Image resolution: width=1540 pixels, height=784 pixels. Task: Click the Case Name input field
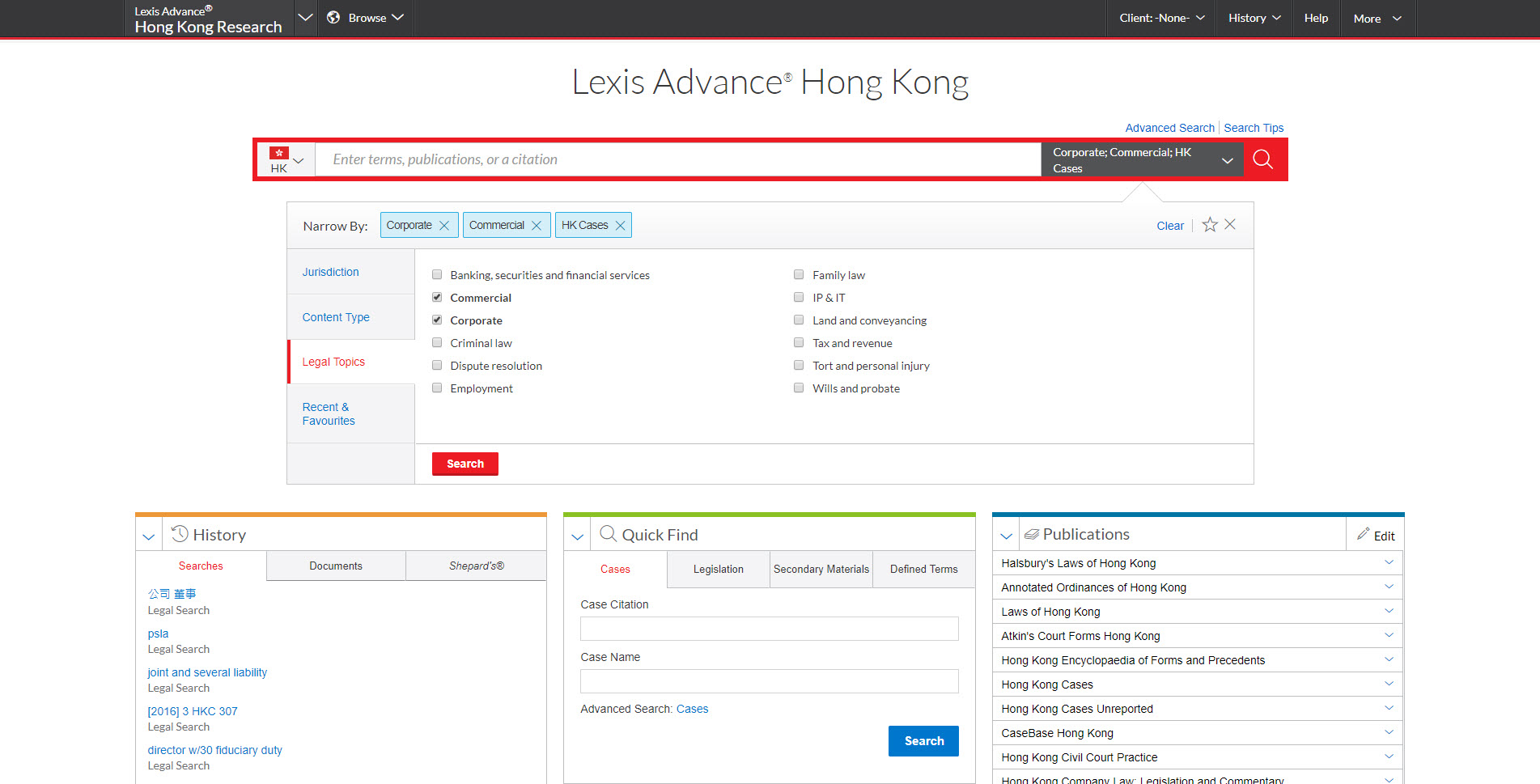tap(770, 681)
